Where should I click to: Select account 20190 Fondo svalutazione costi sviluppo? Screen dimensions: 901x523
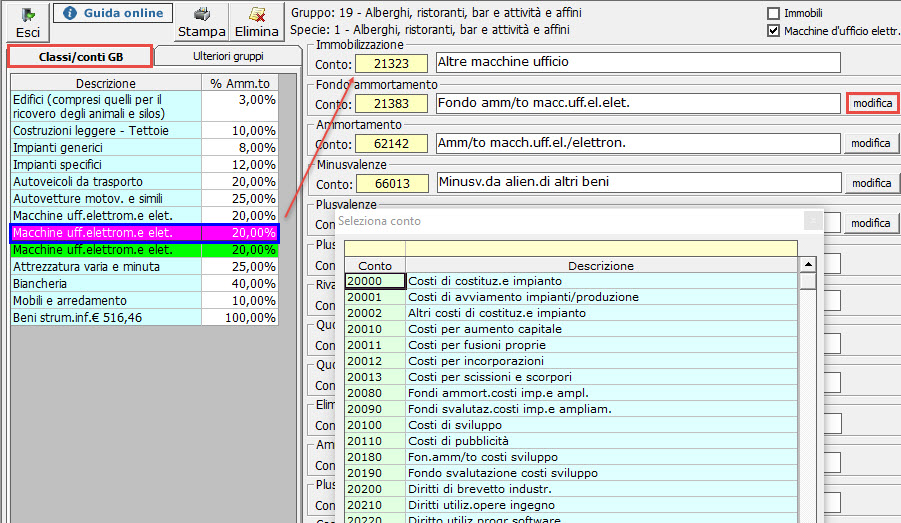point(571,473)
